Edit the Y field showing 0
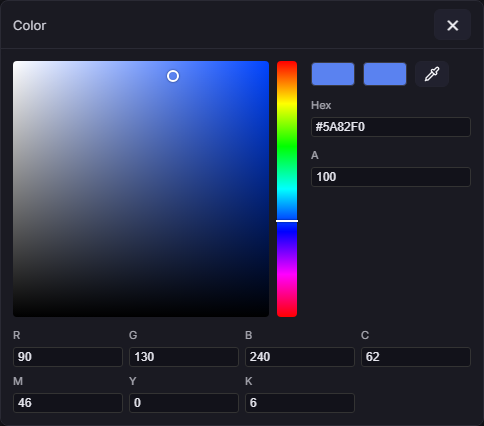484x426 pixels. click(184, 403)
